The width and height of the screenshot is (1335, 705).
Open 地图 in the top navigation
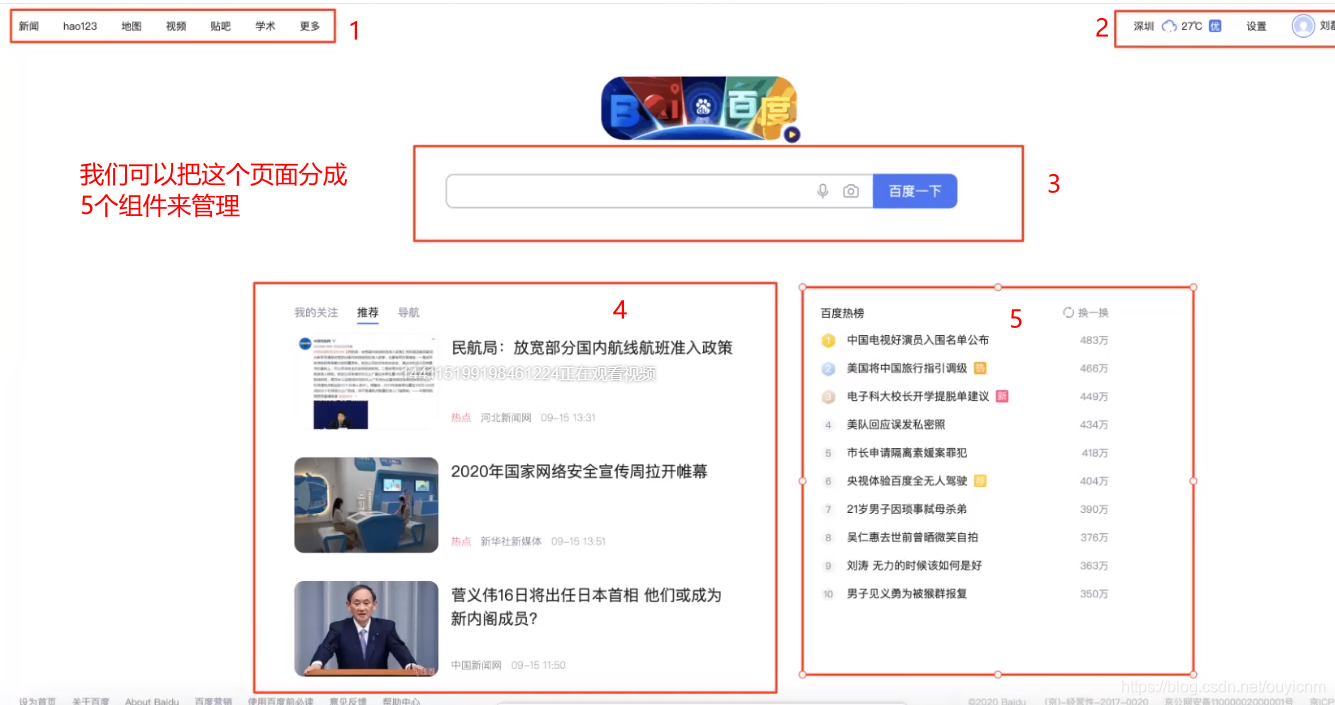pyautogui.click(x=131, y=26)
